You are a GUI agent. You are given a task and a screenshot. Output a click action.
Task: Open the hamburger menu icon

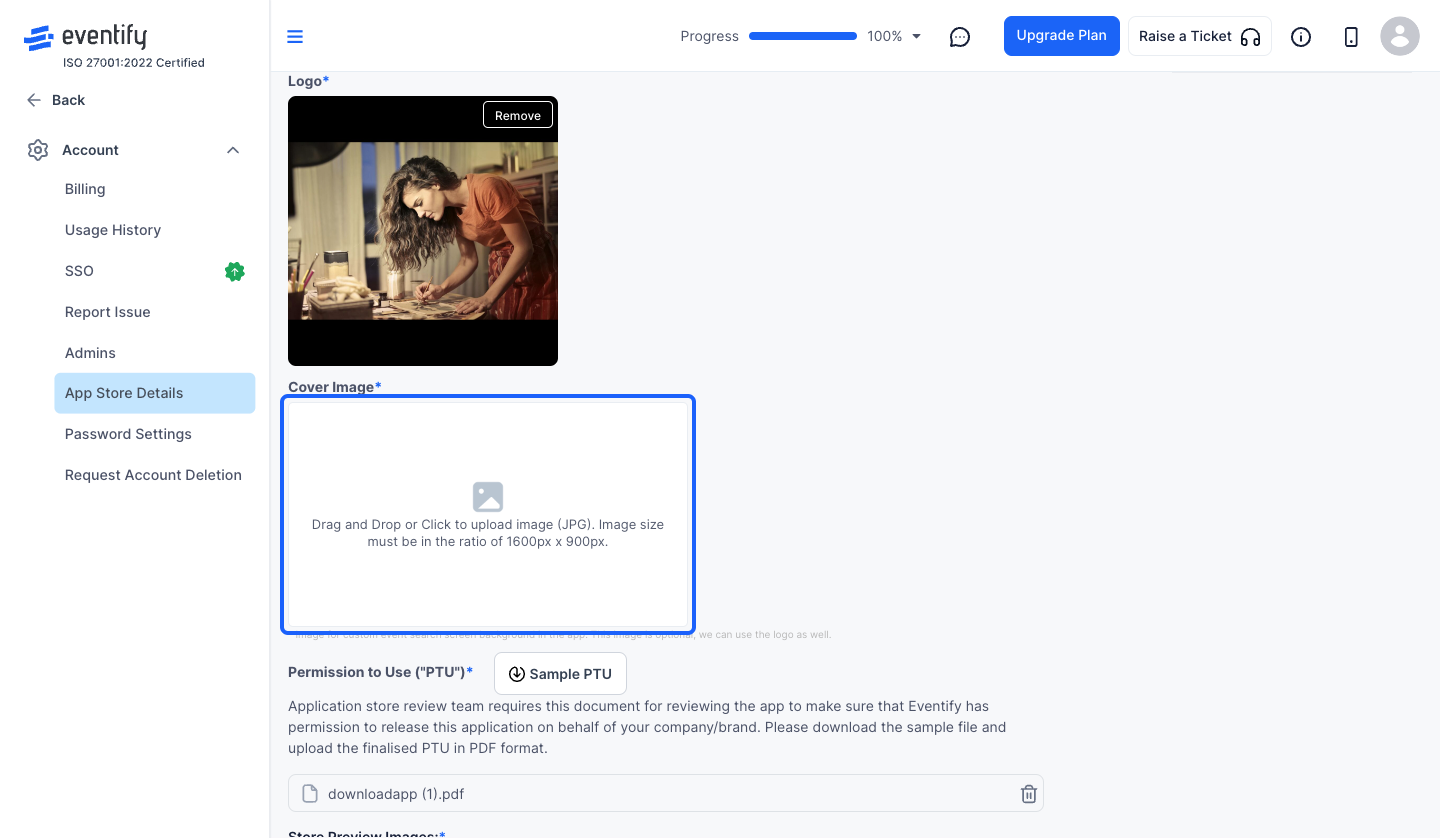(295, 37)
